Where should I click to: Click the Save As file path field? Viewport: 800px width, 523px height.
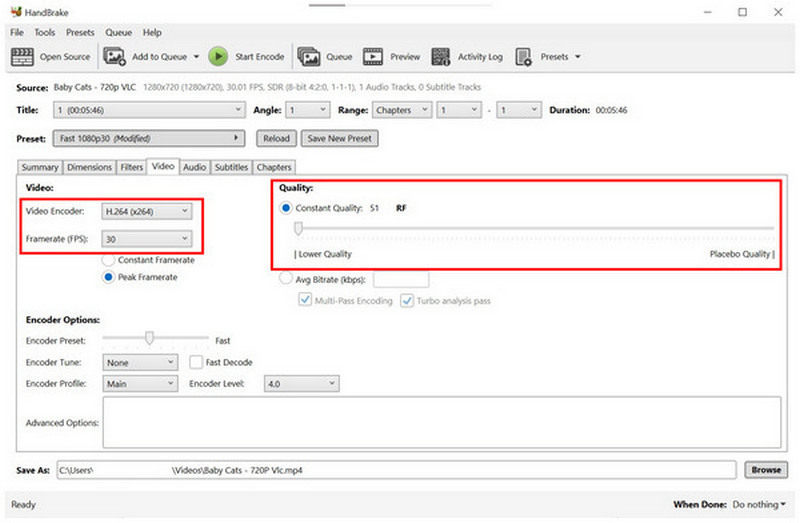coord(396,469)
